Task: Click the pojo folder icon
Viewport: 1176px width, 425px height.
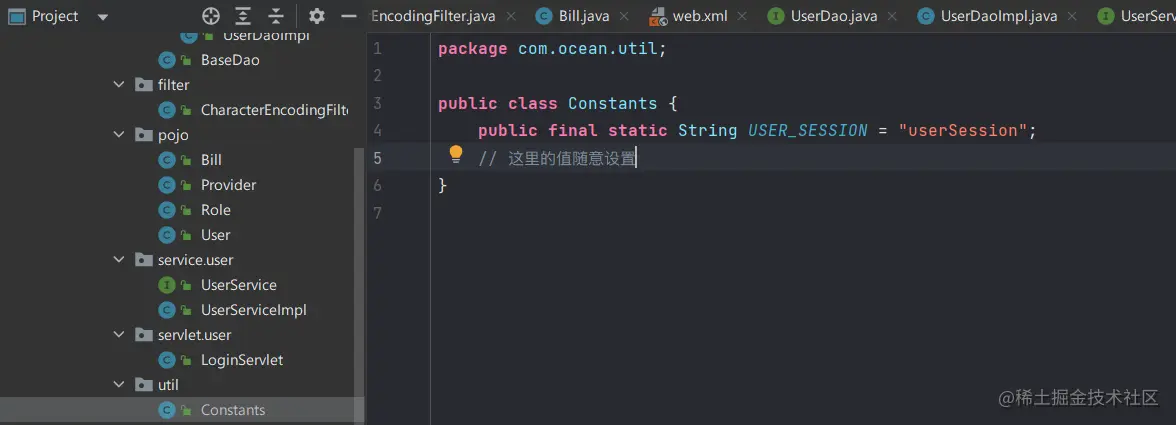Action: (143, 135)
